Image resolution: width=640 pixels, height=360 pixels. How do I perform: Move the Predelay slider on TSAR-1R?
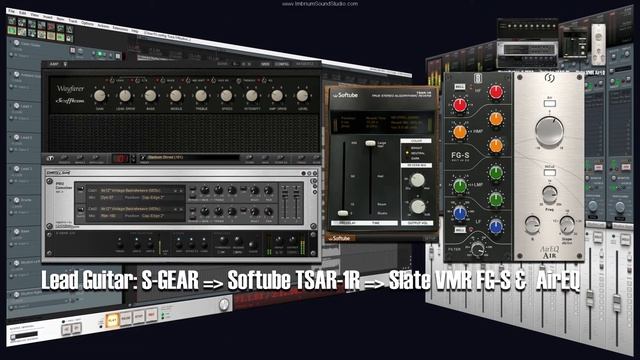(343, 213)
